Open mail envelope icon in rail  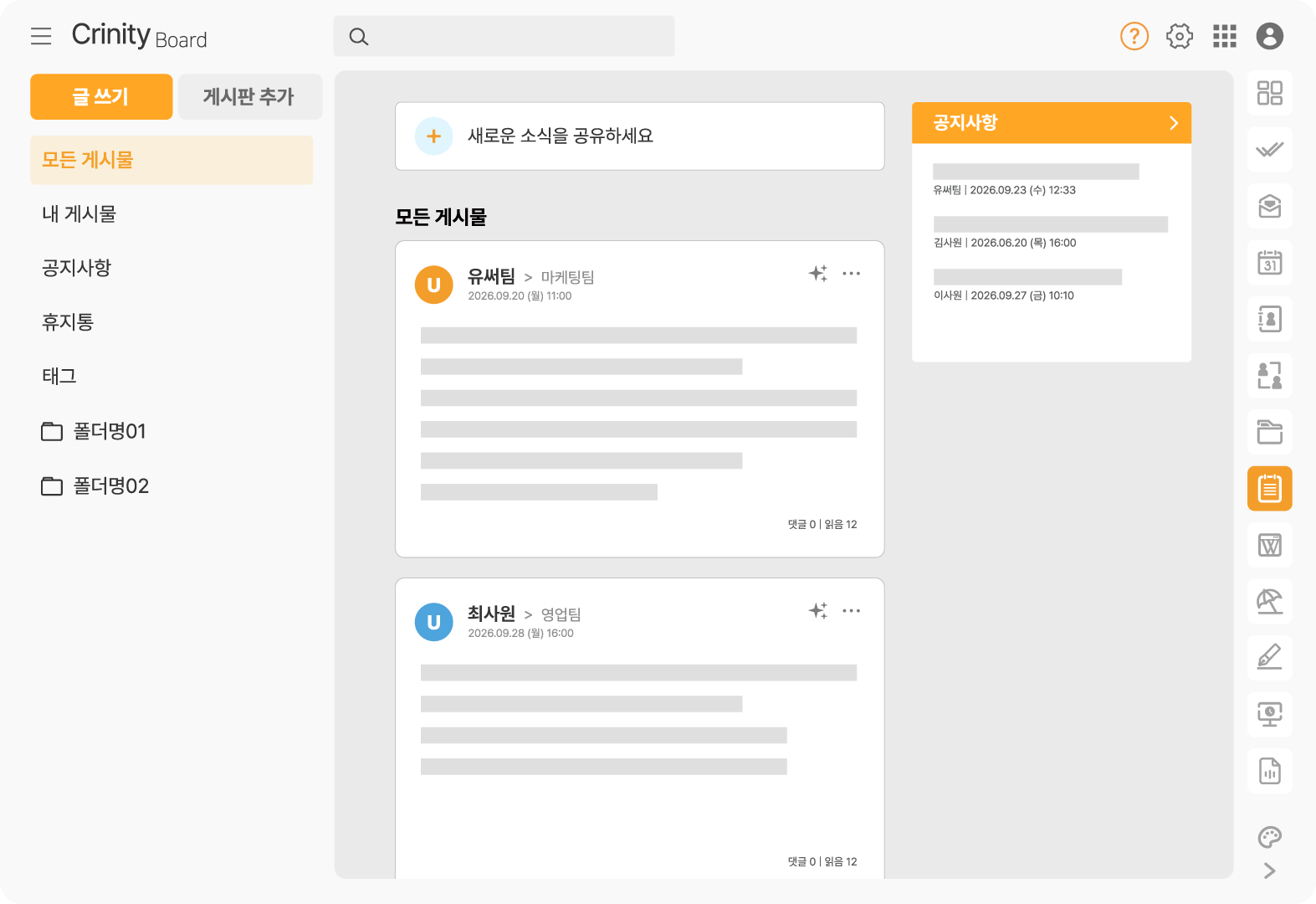tap(1270, 206)
